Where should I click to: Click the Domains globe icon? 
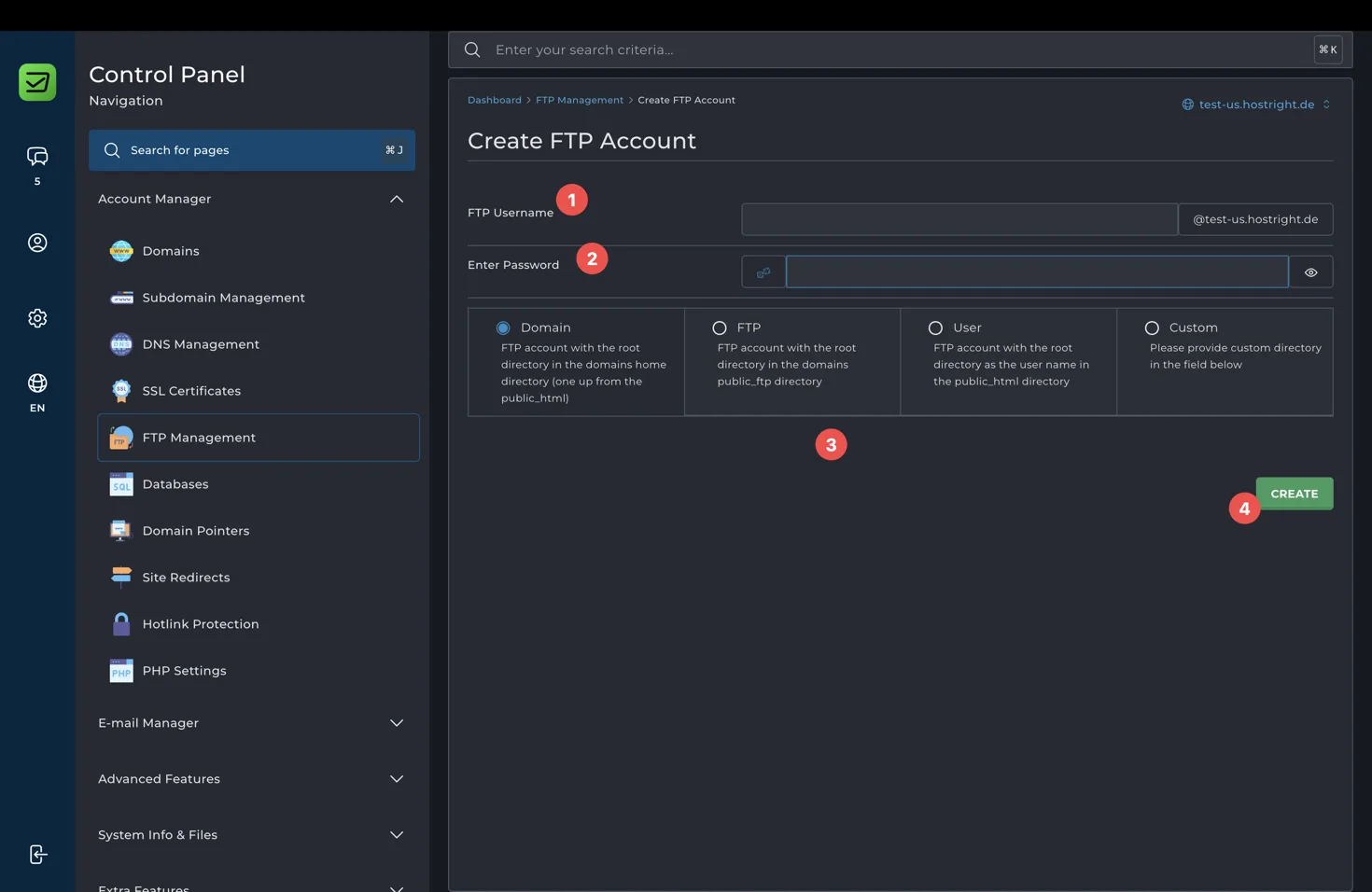[121, 251]
